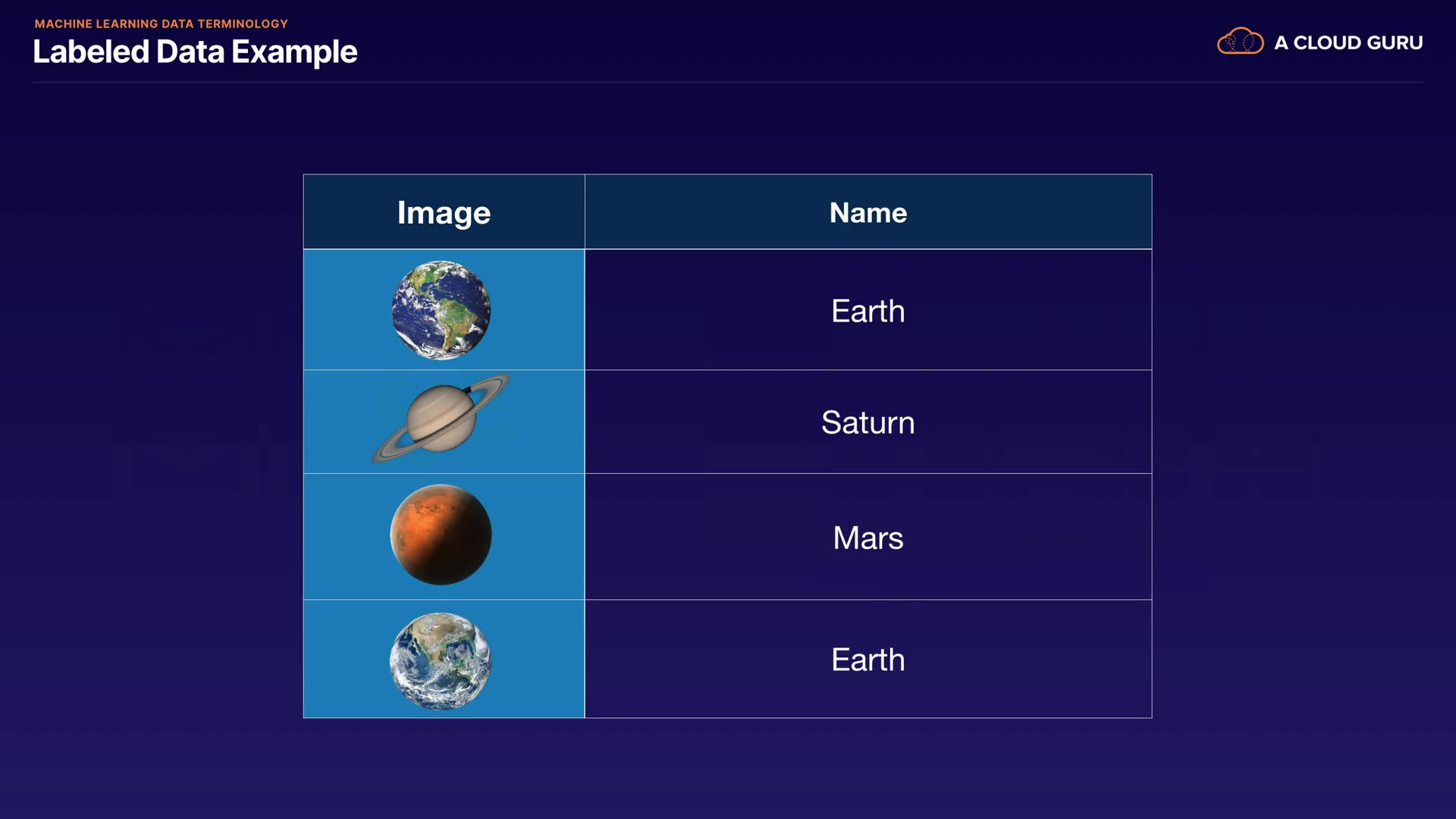1456x819 pixels.
Task: Click the word "TERMINOLOGY" in the orange subtitle
Action: 243,24
